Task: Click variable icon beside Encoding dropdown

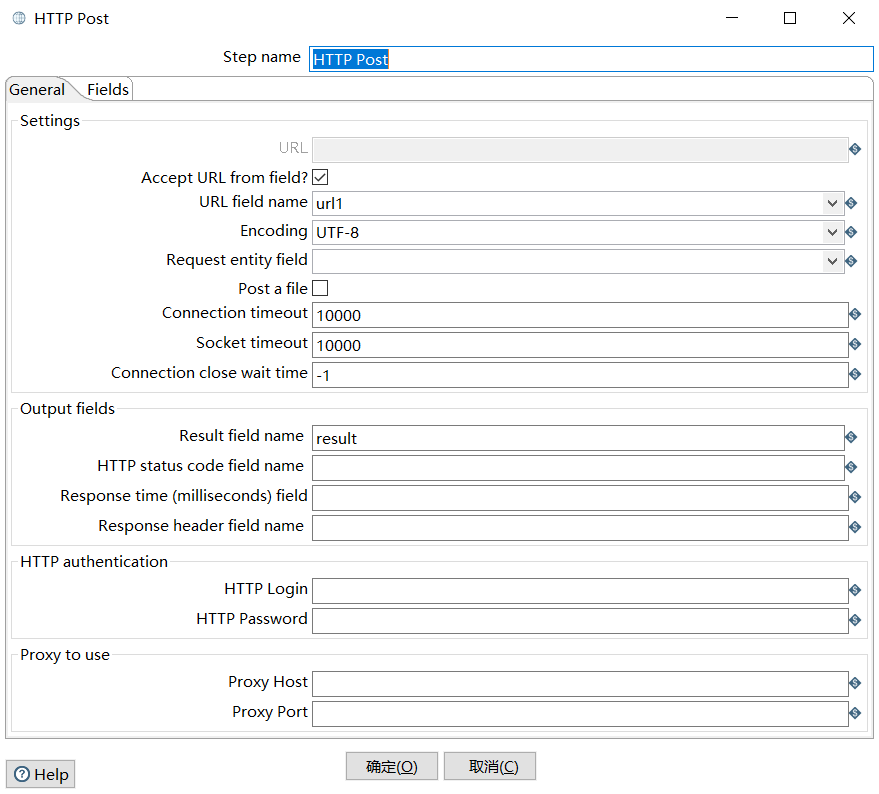Action: click(851, 232)
